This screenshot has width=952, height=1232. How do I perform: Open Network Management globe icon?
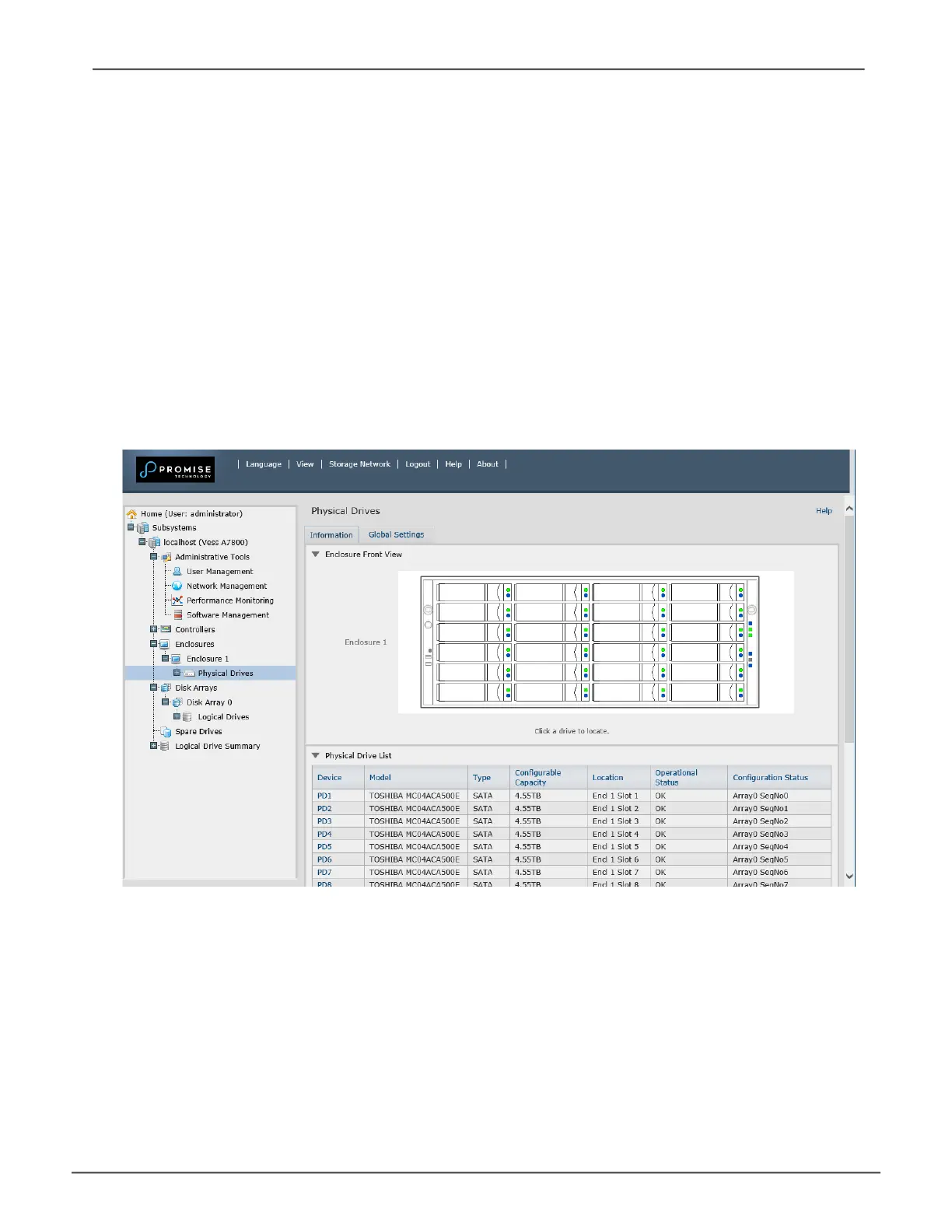coord(177,586)
